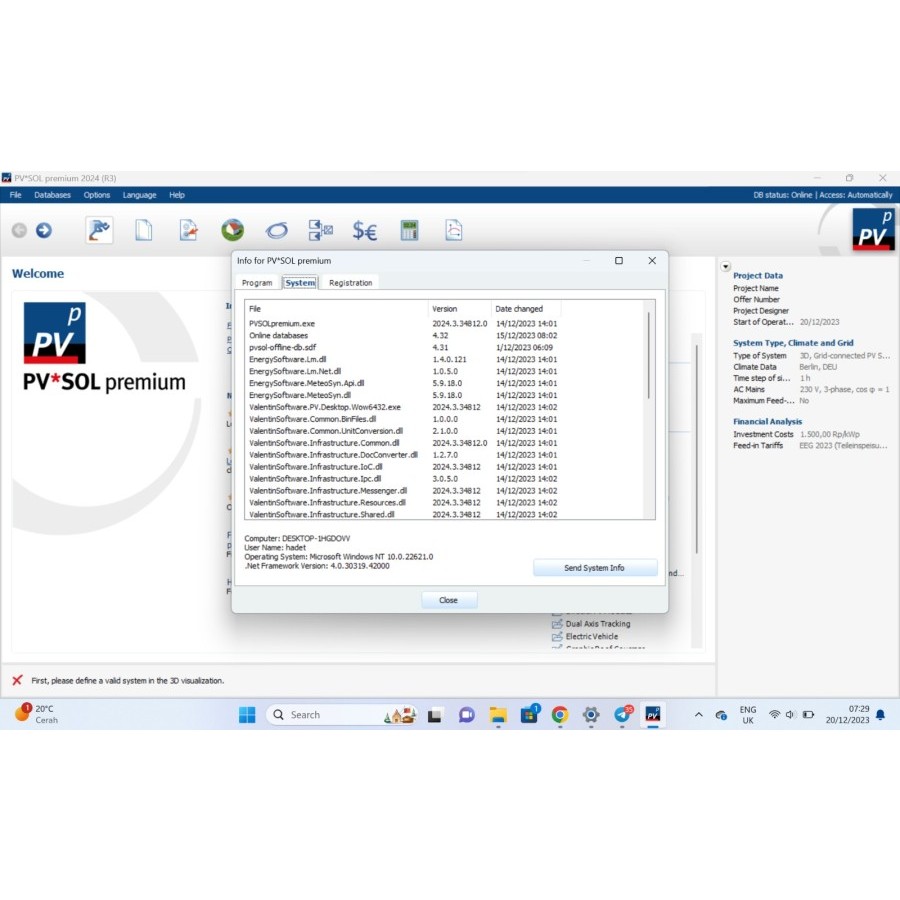Viewport: 900px width, 900px height.
Task: Open the Welcome page toolbar icon
Action: 99,231
